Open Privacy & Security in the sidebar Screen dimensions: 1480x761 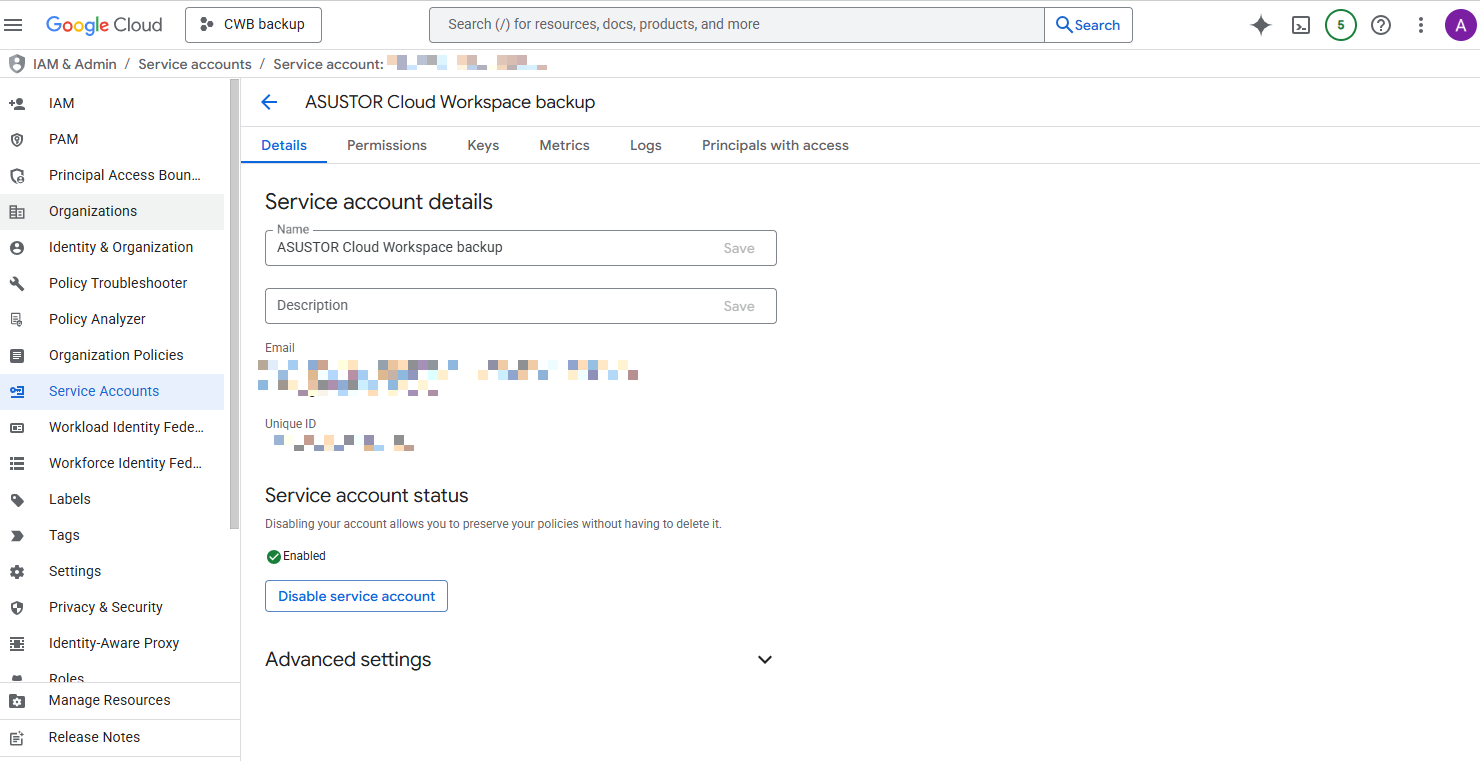(x=112, y=607)
